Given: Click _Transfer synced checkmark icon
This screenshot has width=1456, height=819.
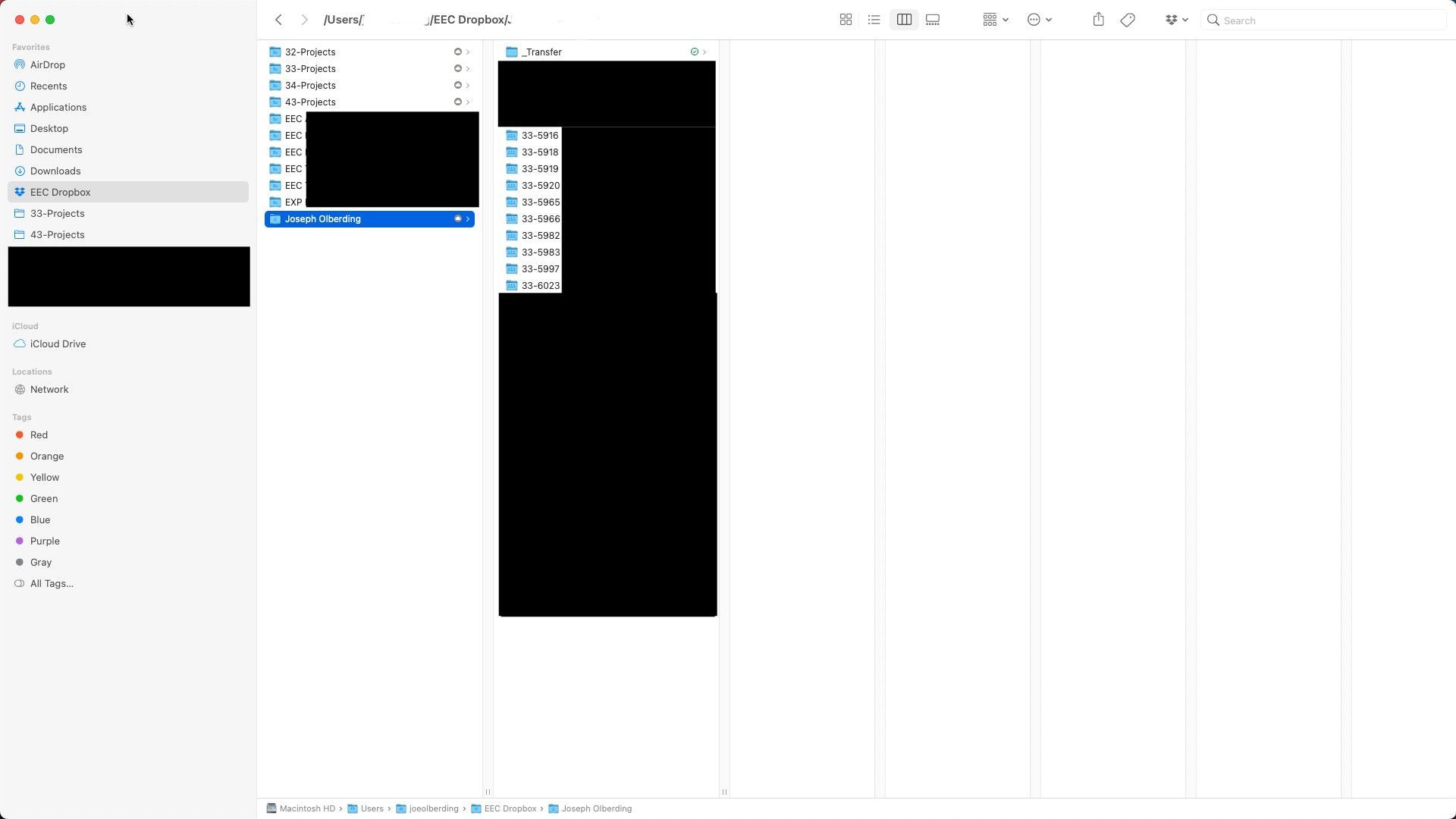Looking at the screenshot, I should [694, 52].
